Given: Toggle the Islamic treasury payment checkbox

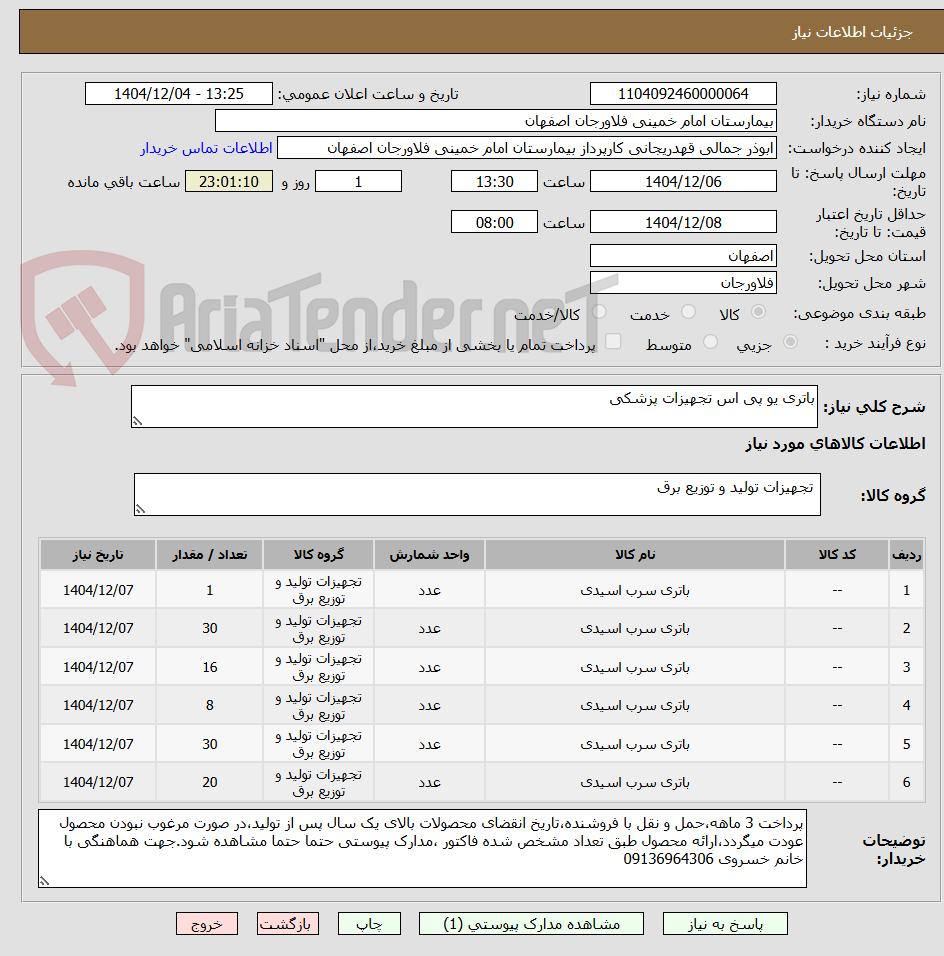Looking at the screenshot, I should (613, 341).
